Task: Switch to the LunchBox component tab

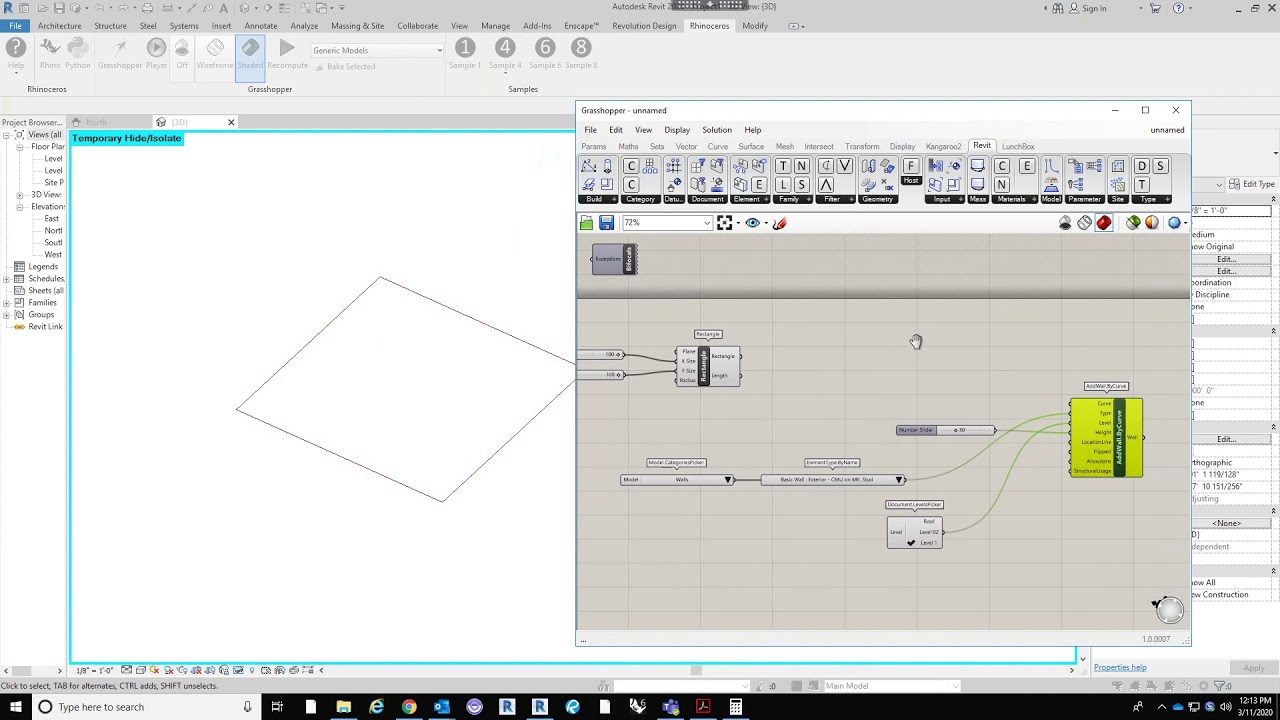Action: point(1018,147)
